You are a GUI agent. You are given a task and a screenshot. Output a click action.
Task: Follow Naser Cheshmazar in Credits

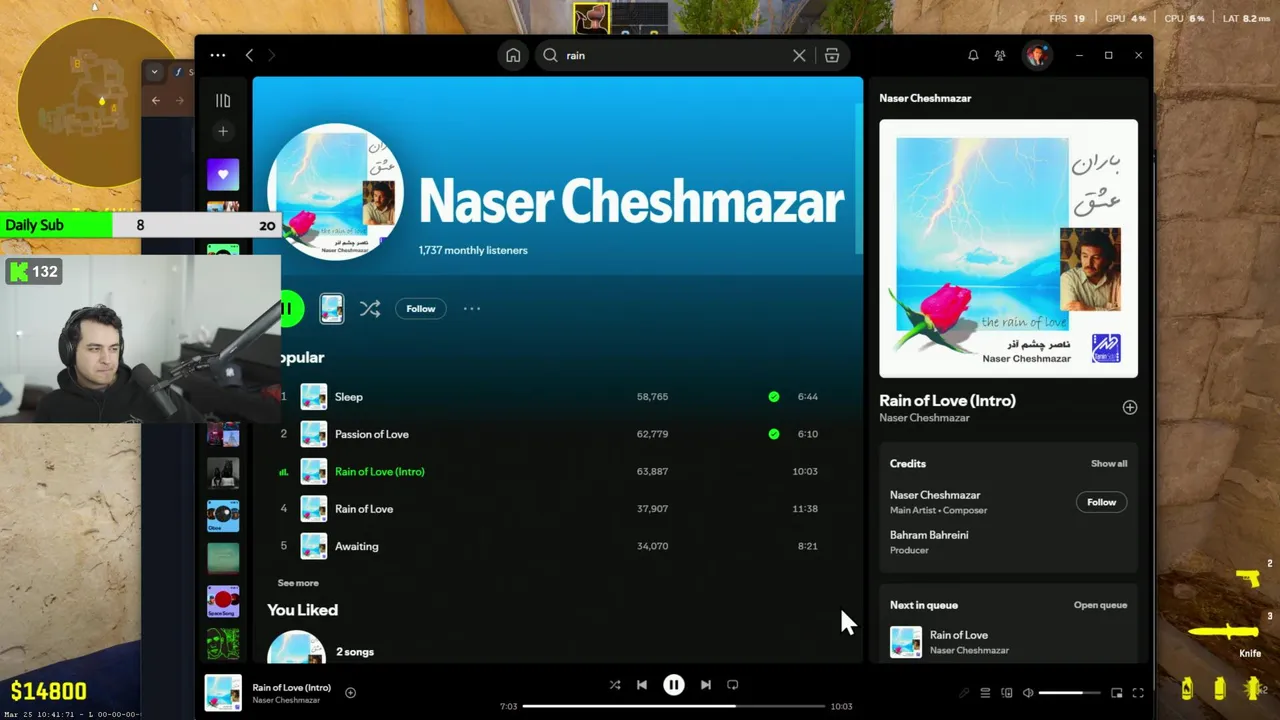[x=1101, y=502]
